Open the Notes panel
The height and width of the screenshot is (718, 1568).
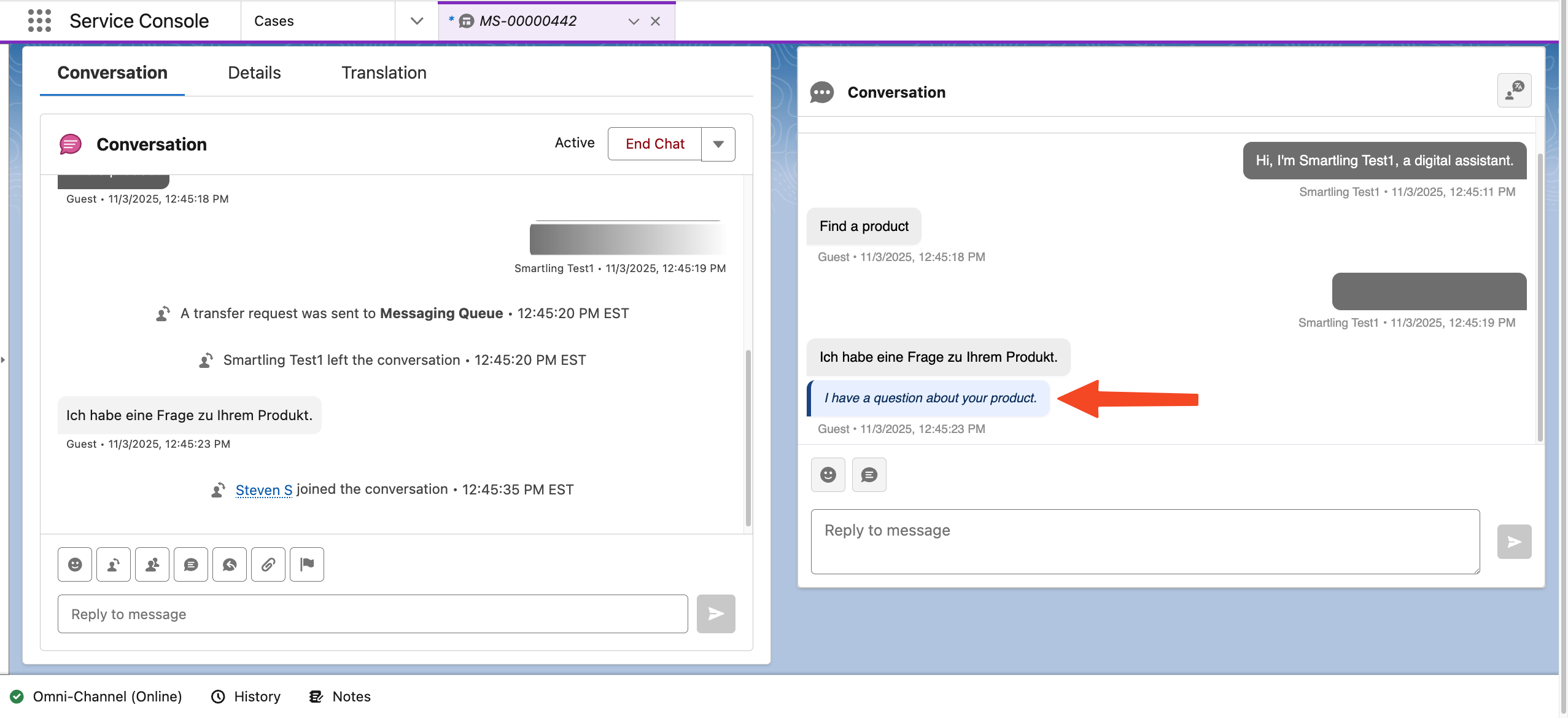339,696
